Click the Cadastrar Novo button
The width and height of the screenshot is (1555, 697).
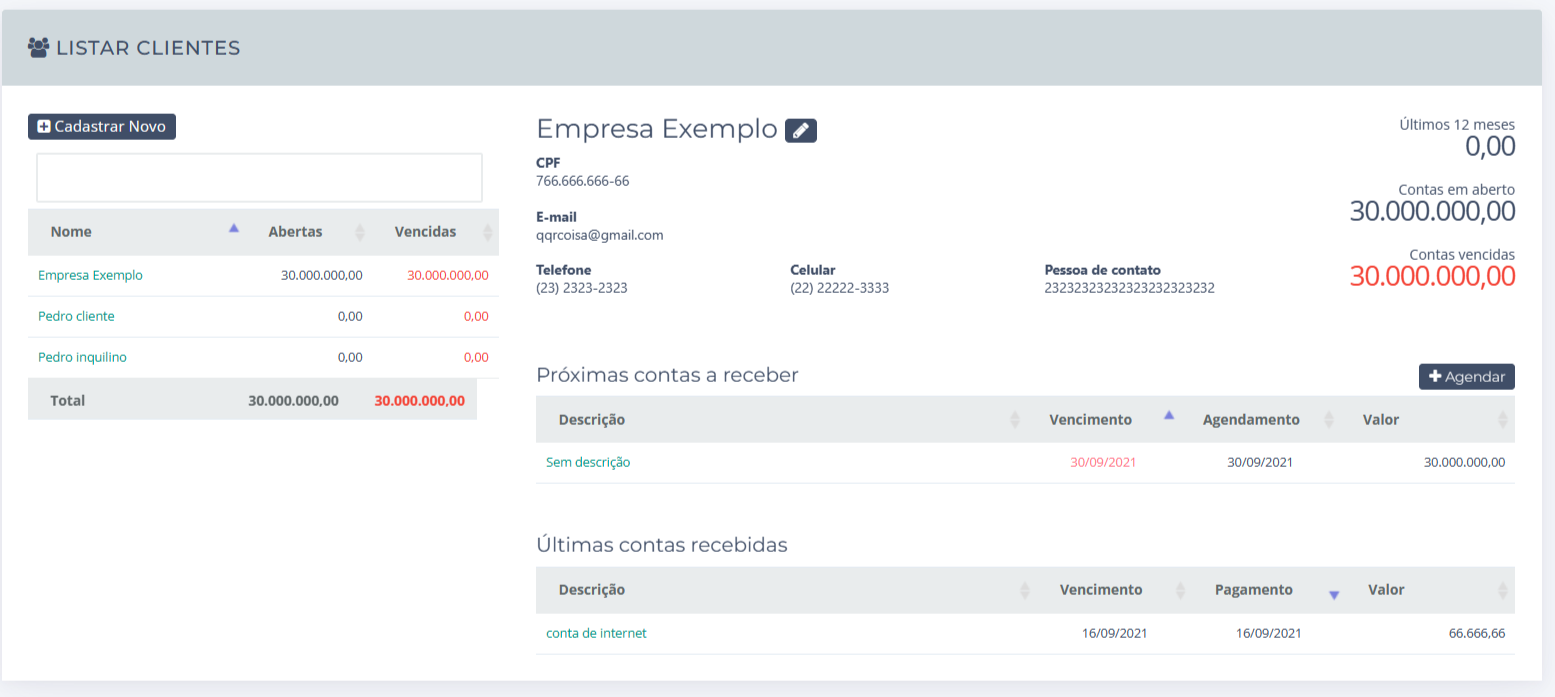(x=102, y=127)
